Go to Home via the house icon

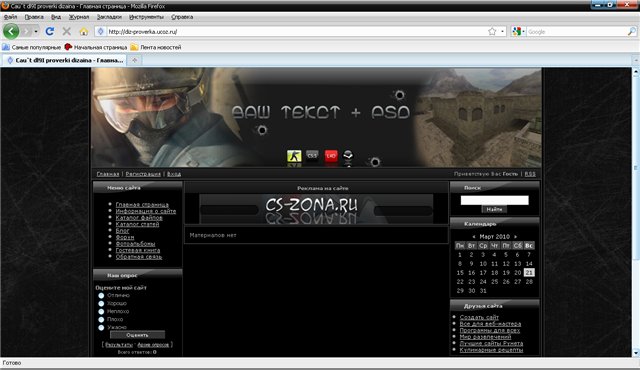click(x=84, y=31)
